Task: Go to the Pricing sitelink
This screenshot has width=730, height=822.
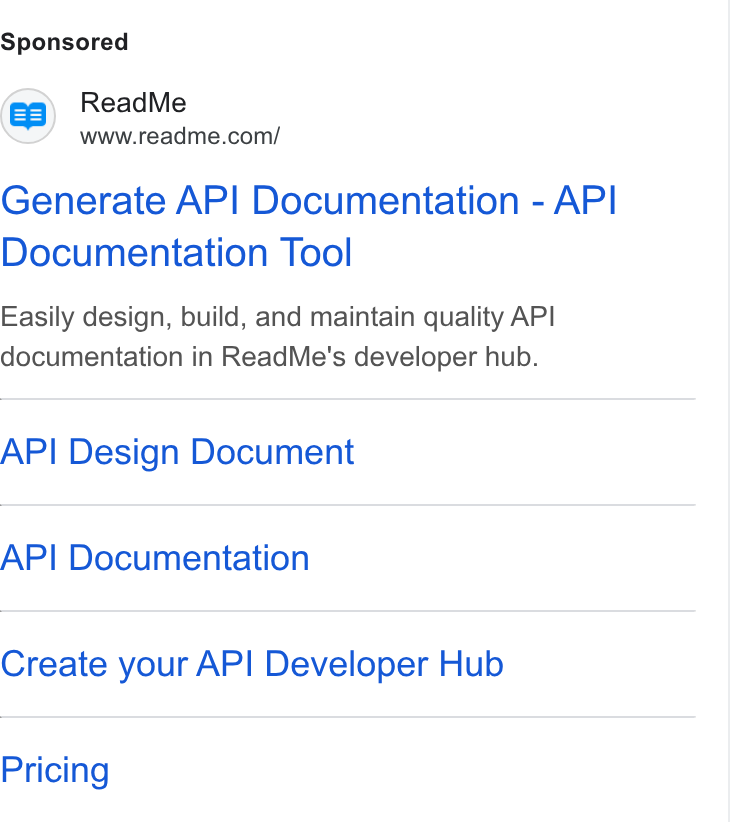Action: point(55,770)
